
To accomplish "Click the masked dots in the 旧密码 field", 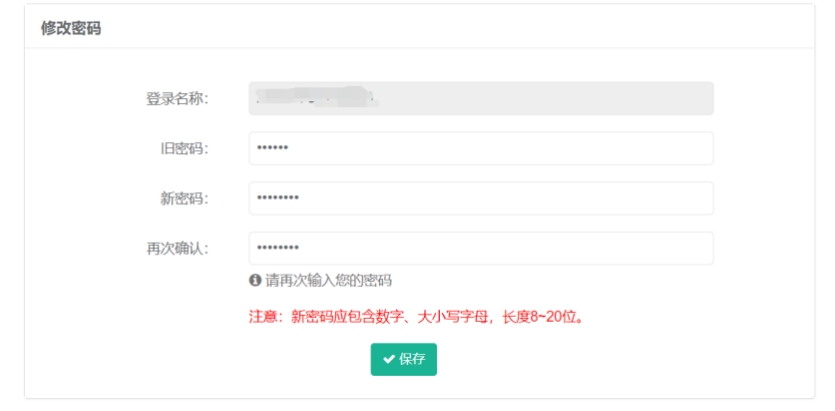I will point(272,148).
